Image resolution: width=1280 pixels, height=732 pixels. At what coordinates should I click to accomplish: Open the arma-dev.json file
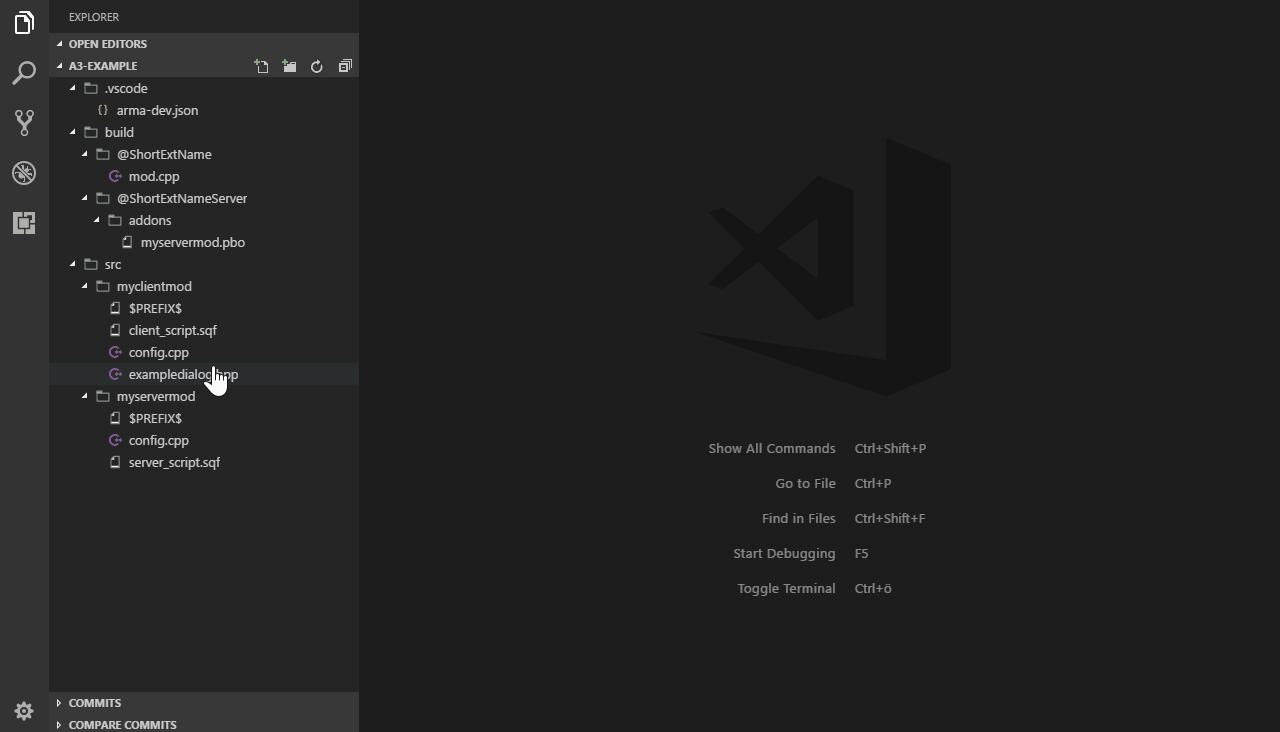(157, 110)
